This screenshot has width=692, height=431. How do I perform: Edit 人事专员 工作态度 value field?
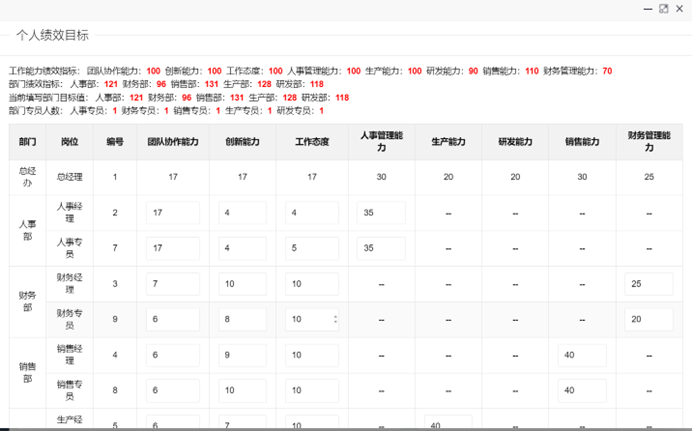[311, 248]
